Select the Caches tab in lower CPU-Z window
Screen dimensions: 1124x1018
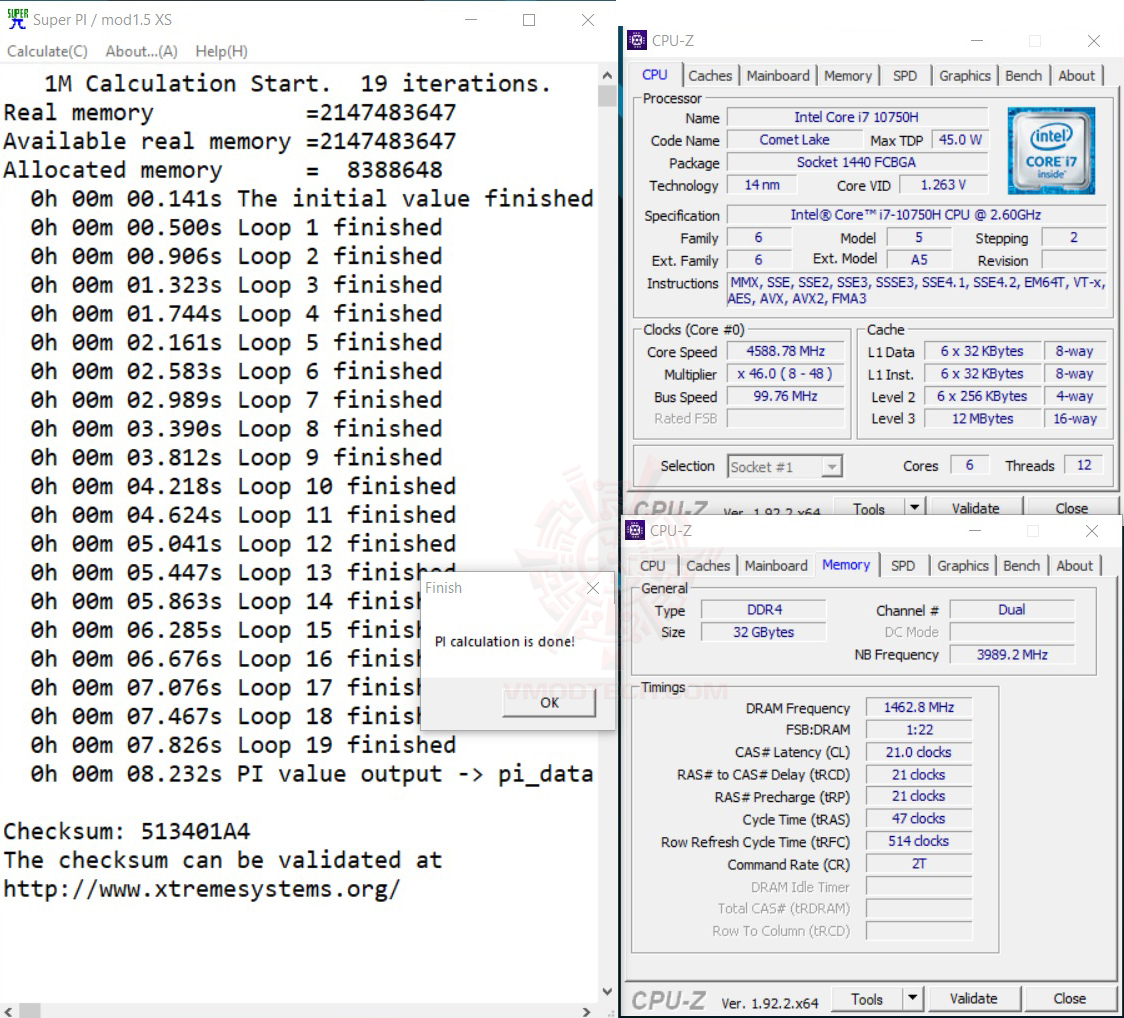point(708,566)
